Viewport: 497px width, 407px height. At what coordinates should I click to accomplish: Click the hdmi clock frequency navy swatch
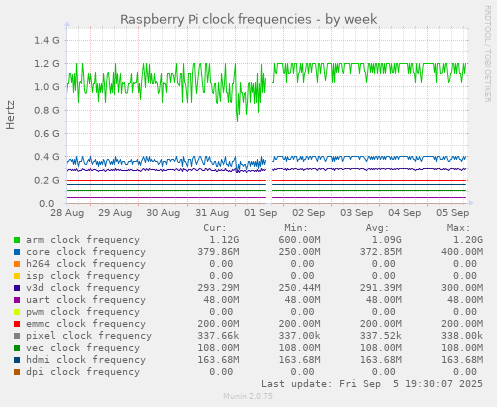click(17, 360)
